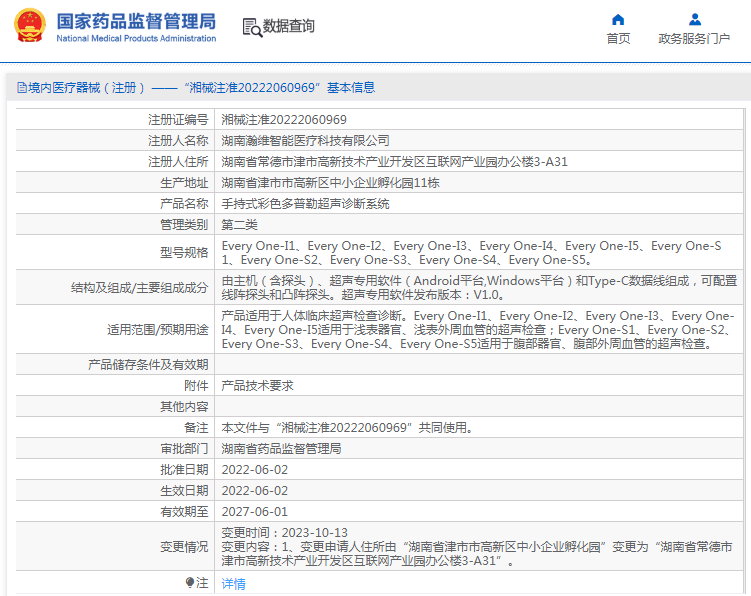Select registration number 湘械注准20222060969 value
Image resolution: width=751 pixels, height=596 pixels.
[x=284, y=120]
